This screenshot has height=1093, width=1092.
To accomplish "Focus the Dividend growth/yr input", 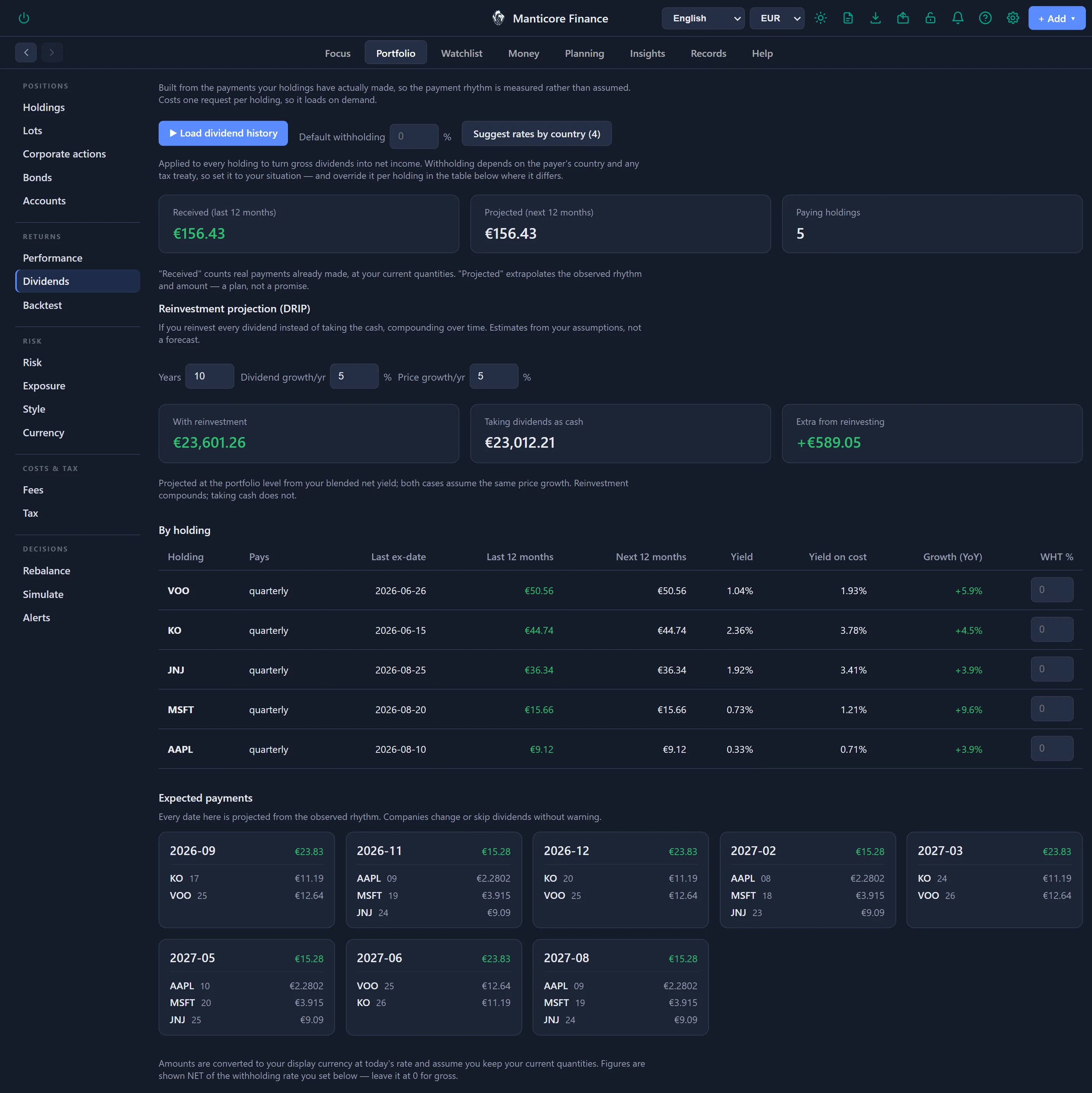I will tap(354, 376).
